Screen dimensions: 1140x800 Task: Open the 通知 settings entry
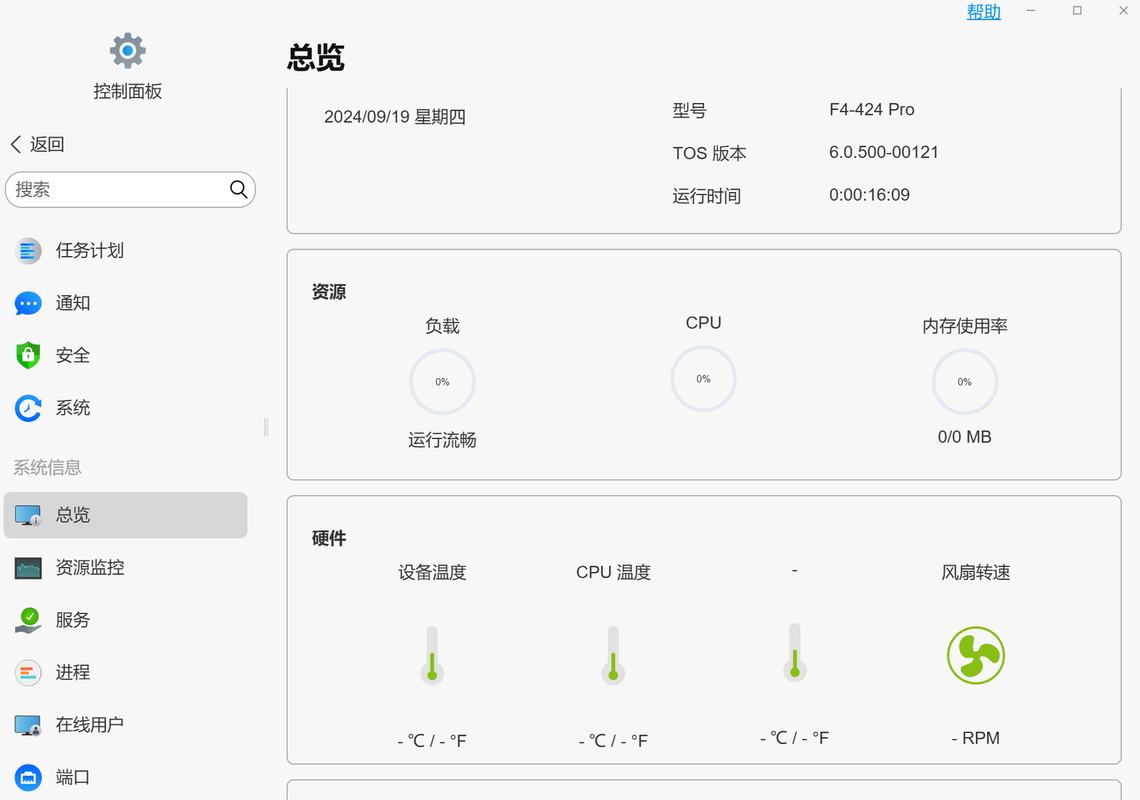[126, 303]
